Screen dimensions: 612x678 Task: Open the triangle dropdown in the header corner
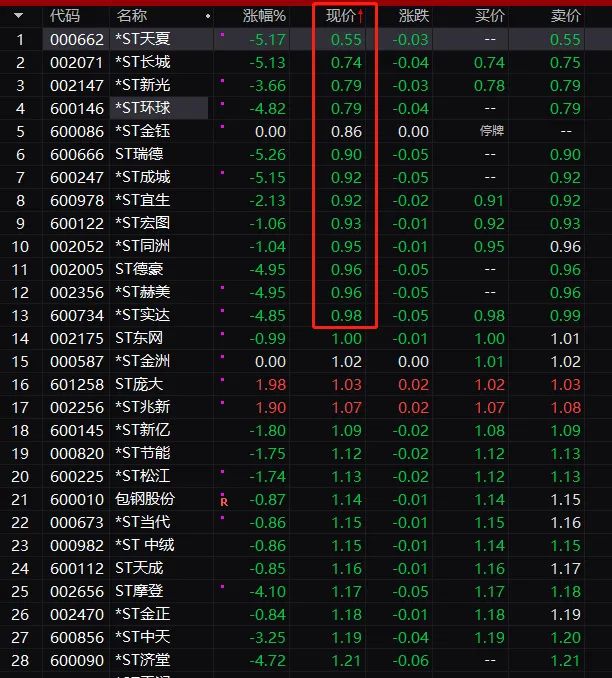[x=18, y=16]
